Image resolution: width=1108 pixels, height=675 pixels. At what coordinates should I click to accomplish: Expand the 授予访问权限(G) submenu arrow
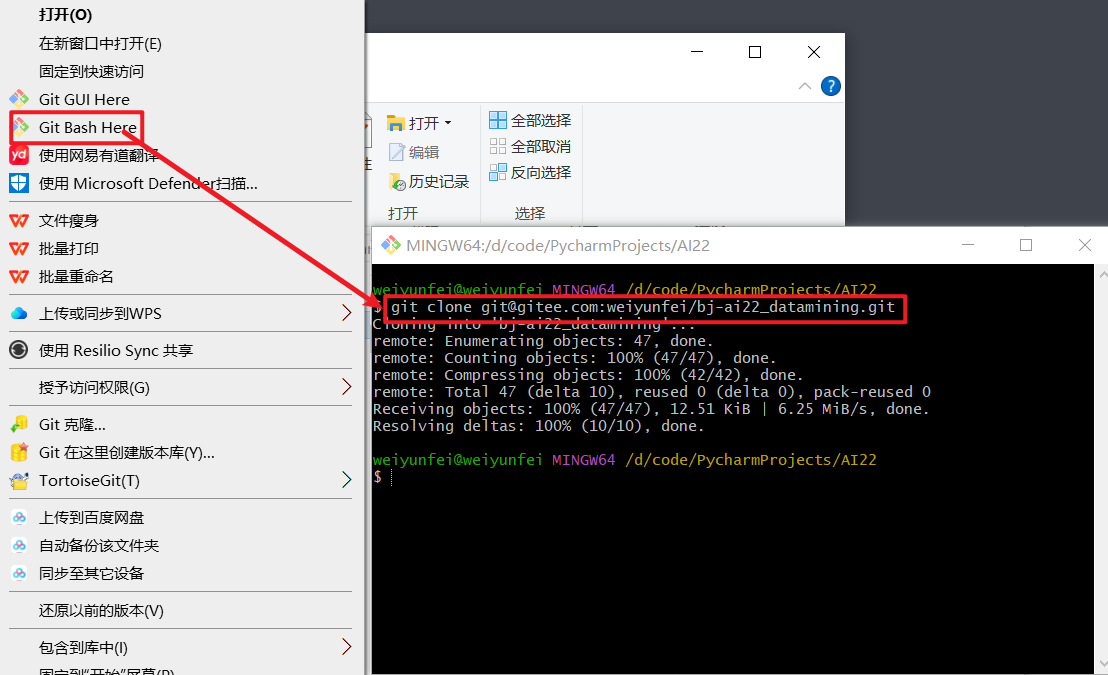(346, 387)
